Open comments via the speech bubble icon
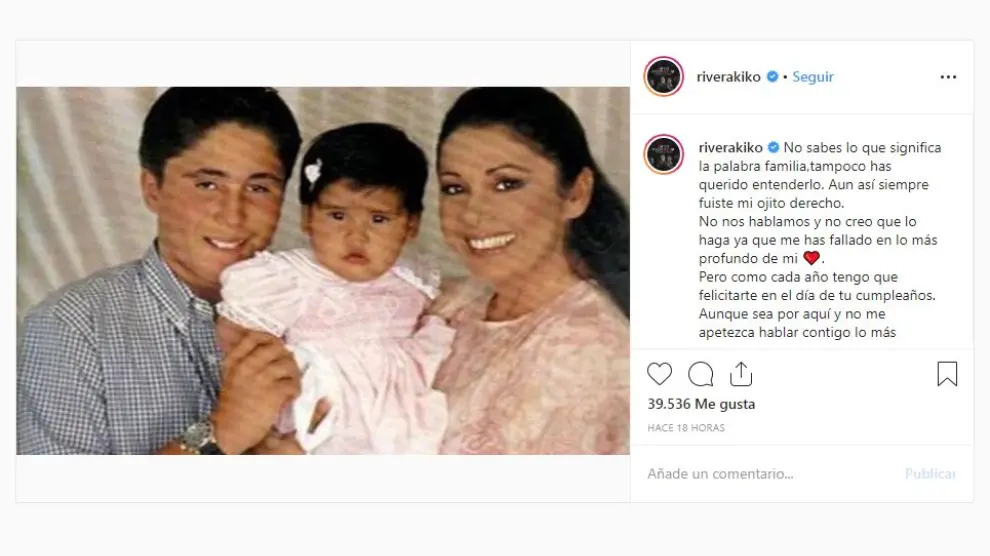The image size is (990, 556). (x=700, y=374)
